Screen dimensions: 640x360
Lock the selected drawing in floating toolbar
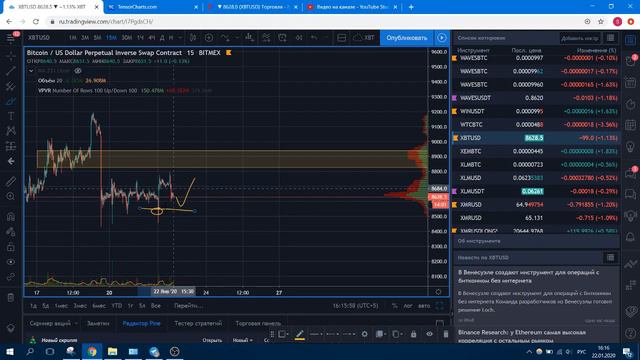[413, 334]
